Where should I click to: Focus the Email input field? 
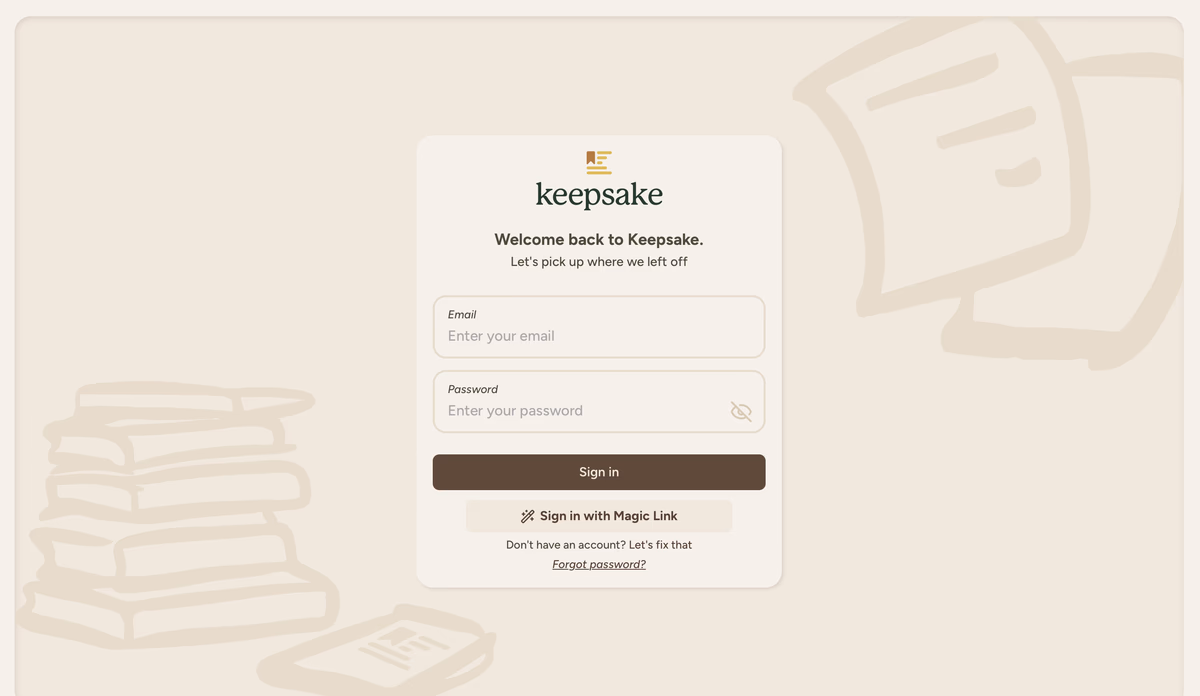tap(599, 326)
